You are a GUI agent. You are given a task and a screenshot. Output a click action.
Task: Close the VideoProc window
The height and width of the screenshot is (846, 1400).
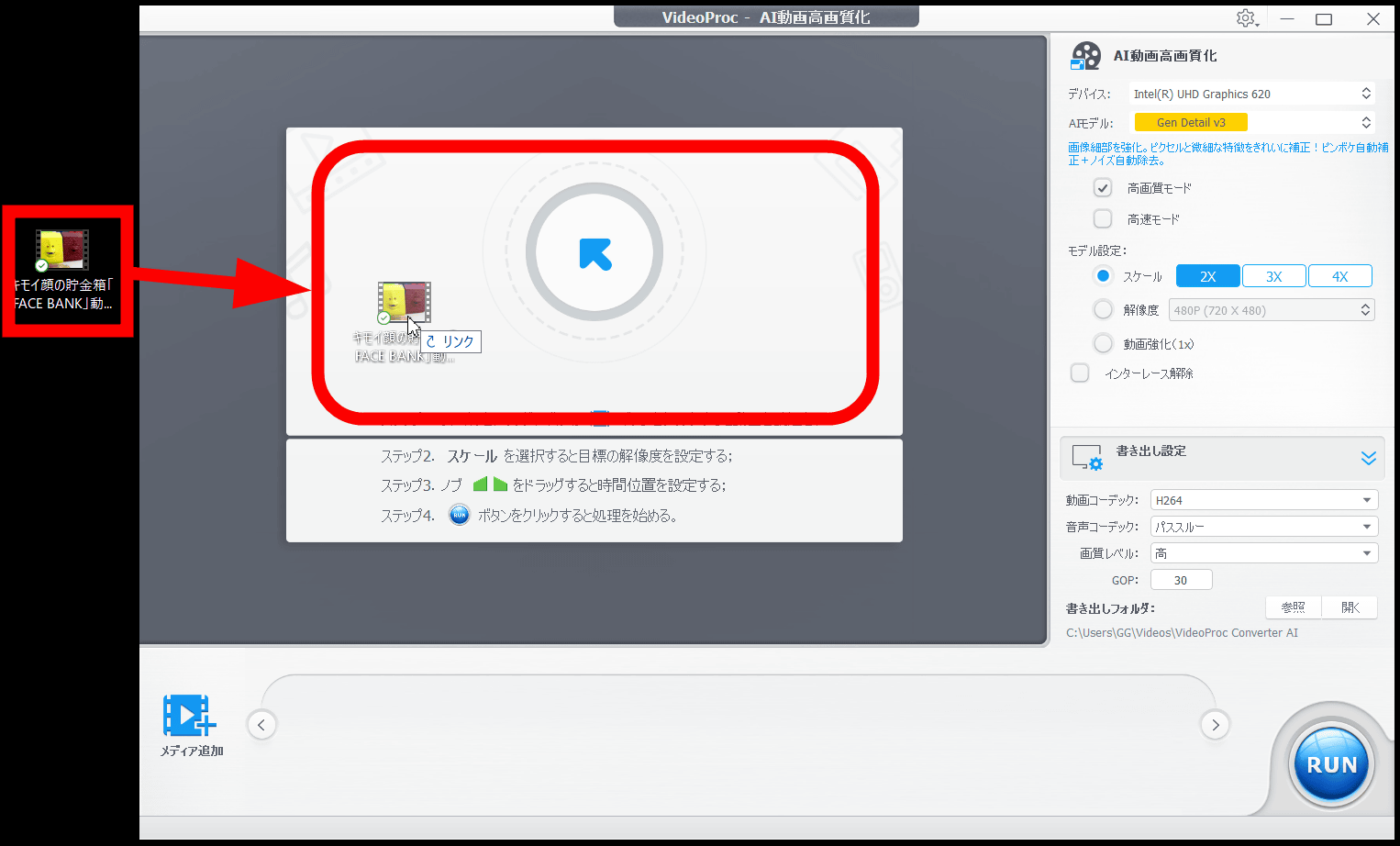1373,18
